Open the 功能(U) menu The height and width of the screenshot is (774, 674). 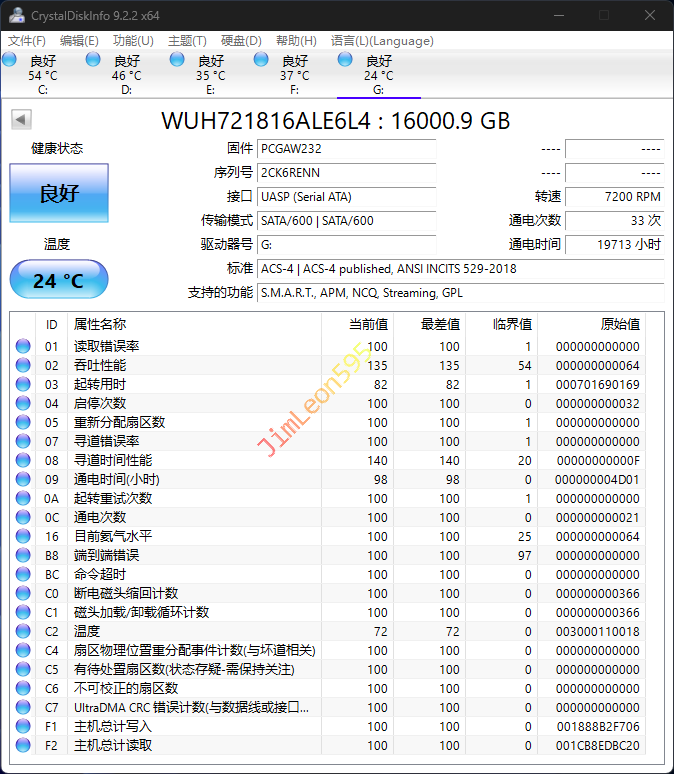(133, 41)
